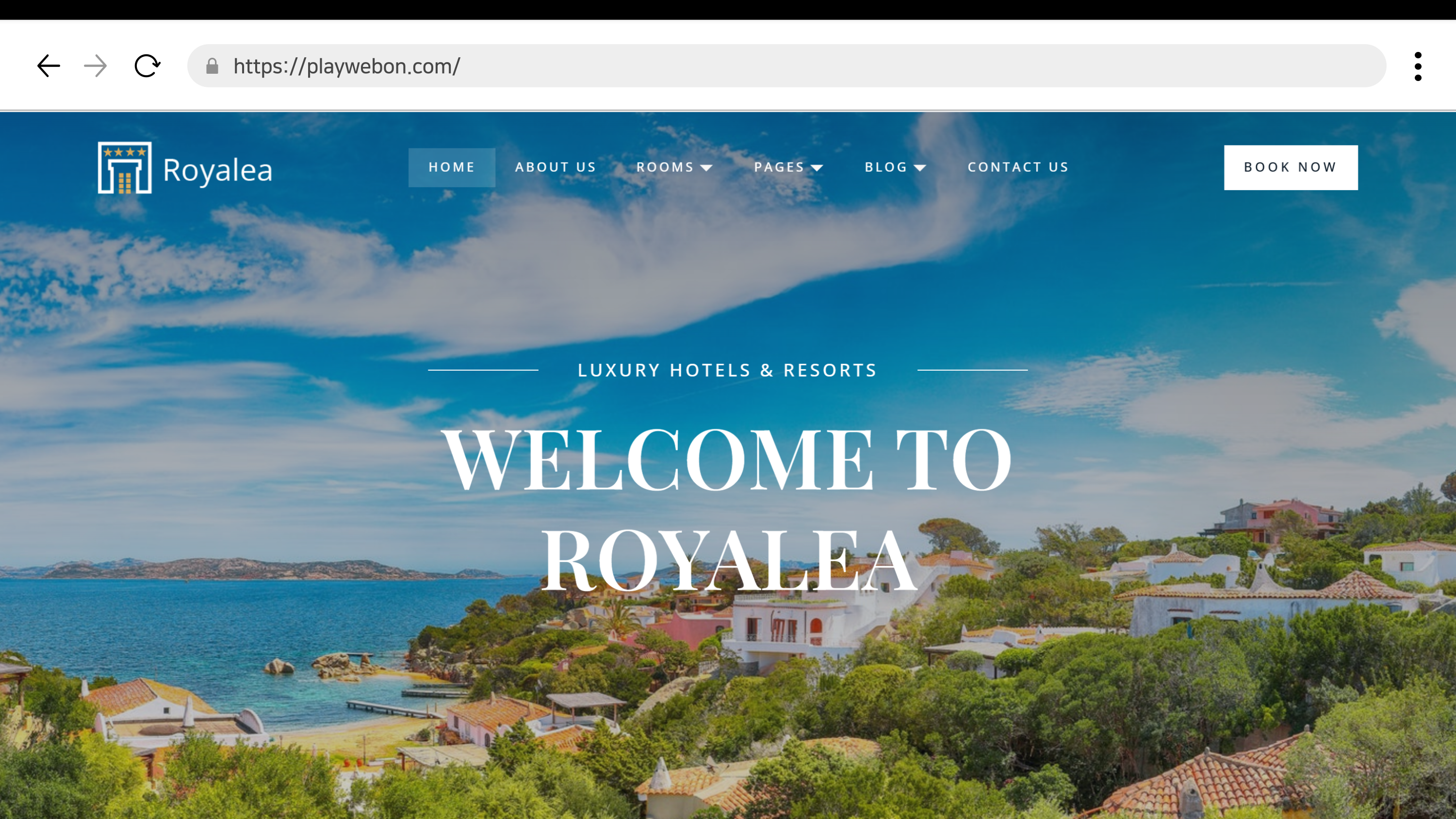Image resolution: width=1456 pixels, height=819 pixels.
Task: Click the Rooms menu label
Action: pos(665,167)
